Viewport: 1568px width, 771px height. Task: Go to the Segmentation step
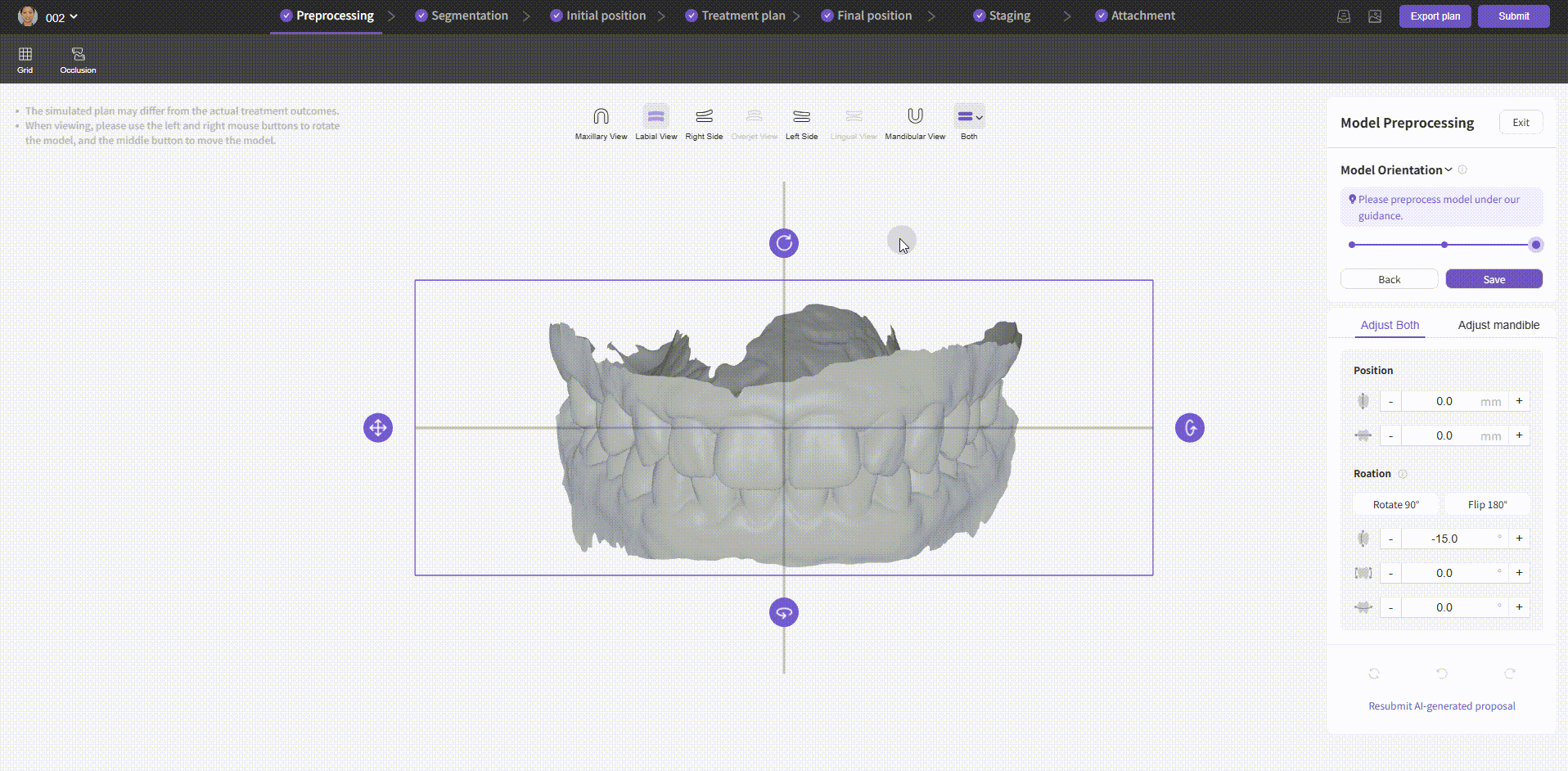(462, 16)
